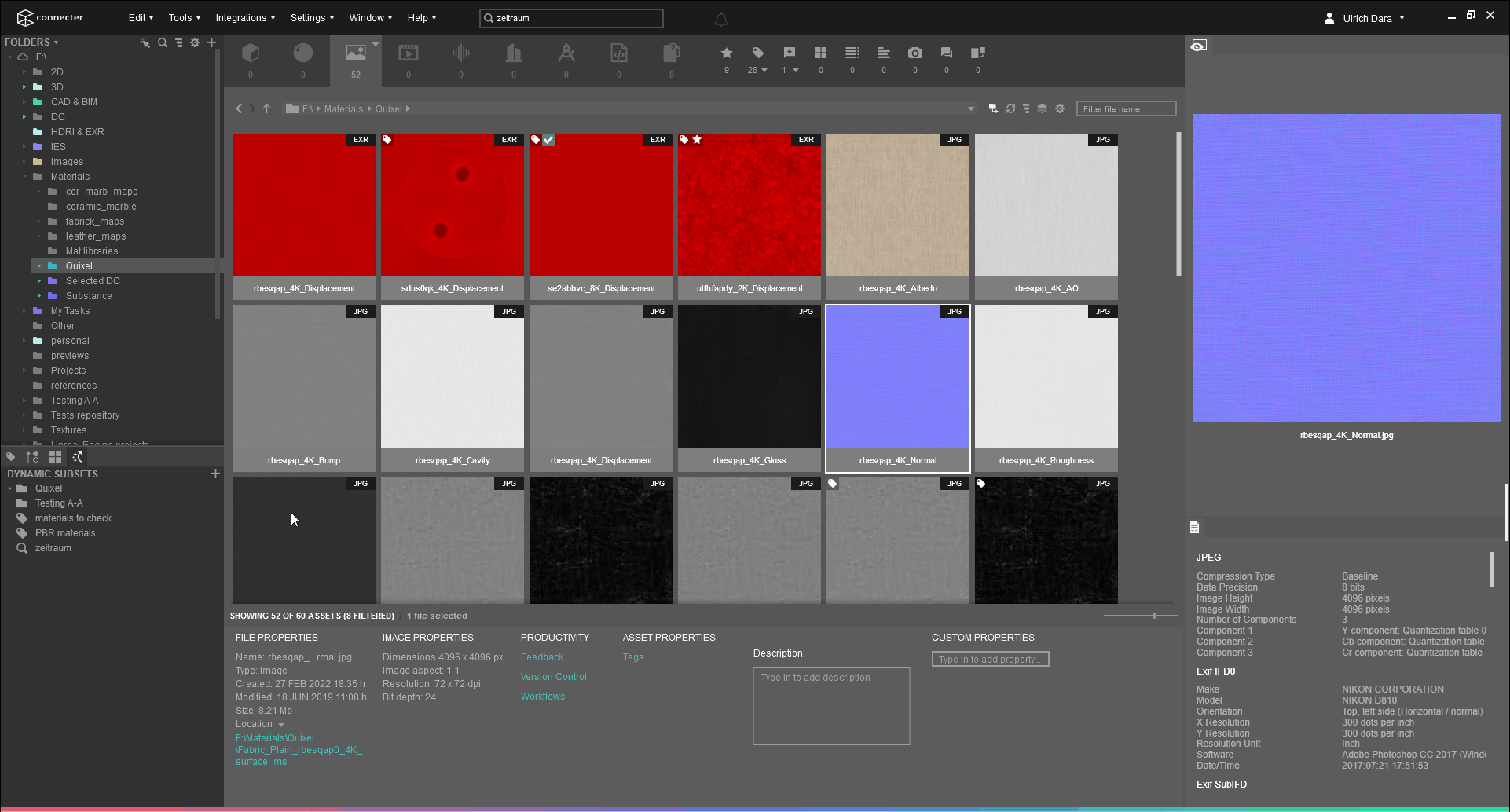Screen dimensions: 1510x812
Task: Open Version Control link
Action: [554, 677]
